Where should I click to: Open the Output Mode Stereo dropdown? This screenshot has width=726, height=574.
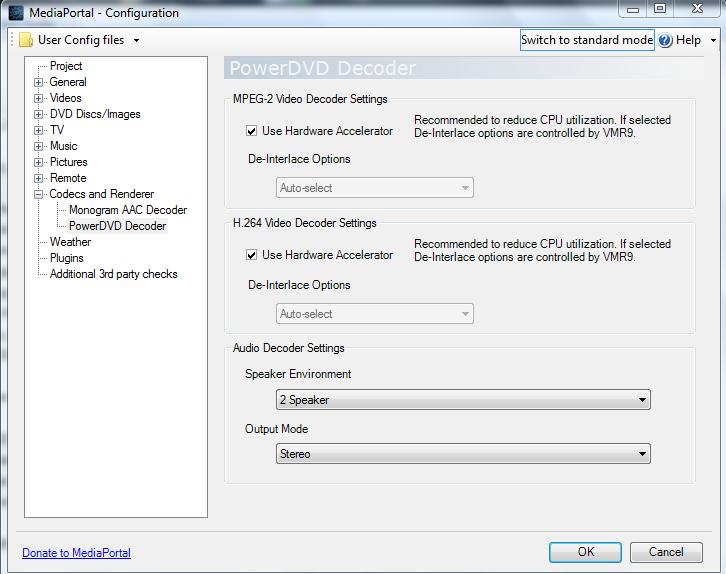coord(463,454)
